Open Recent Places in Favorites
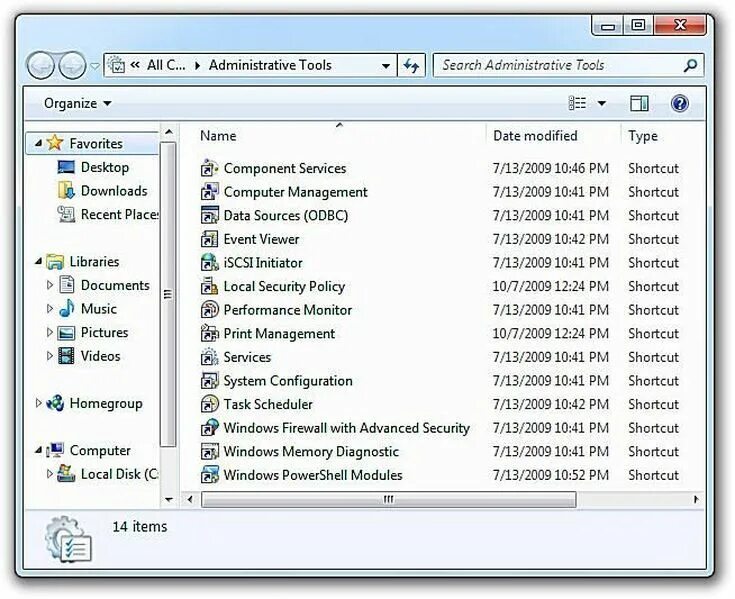 120,214
